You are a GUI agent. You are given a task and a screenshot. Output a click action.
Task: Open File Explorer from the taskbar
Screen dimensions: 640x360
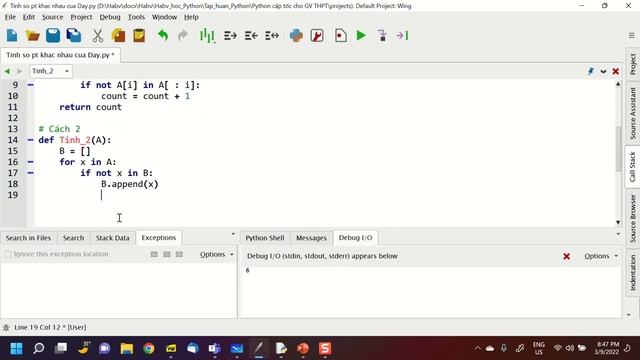click(x=127, y=349)
